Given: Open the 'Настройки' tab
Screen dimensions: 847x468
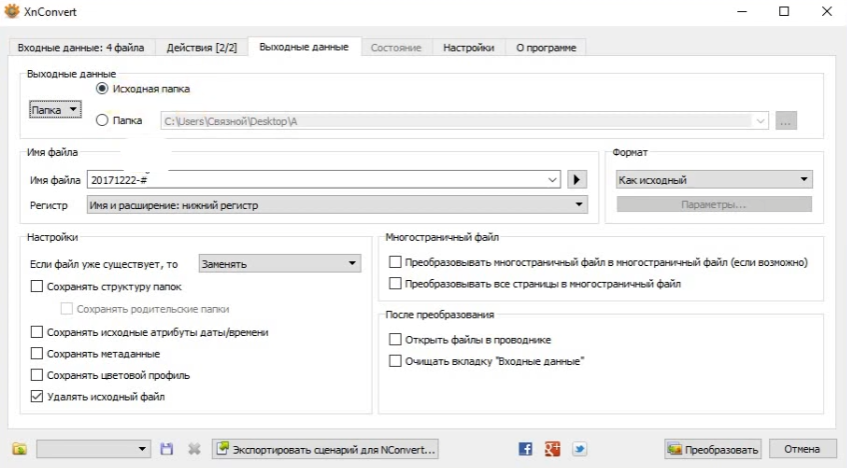Looking at the screenshot, I should (x=468, y=48).
